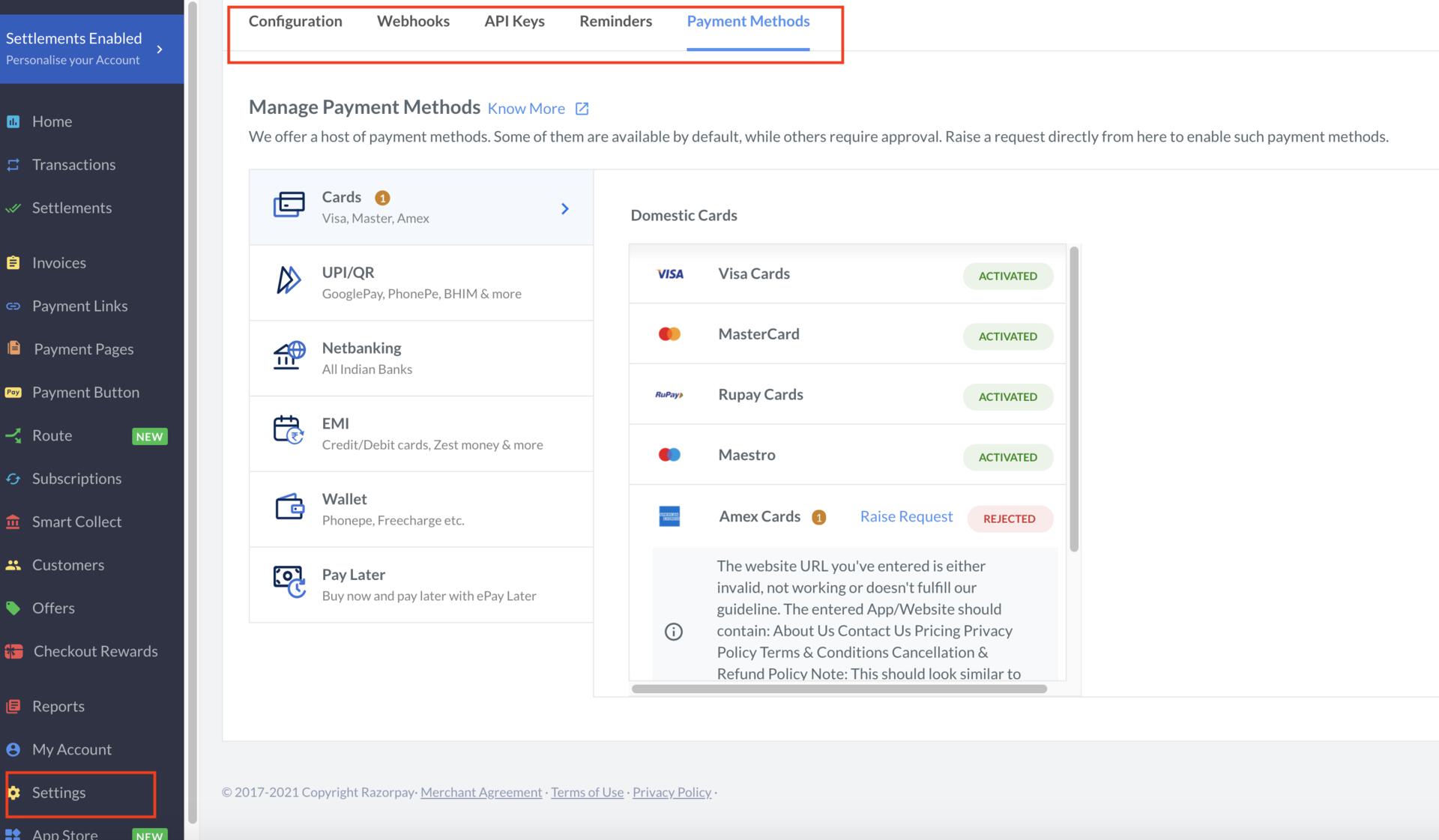Expand the Settlements Enabled banner chevron
This screenshot has height=840, width=1439.
[x=160, y=49]
